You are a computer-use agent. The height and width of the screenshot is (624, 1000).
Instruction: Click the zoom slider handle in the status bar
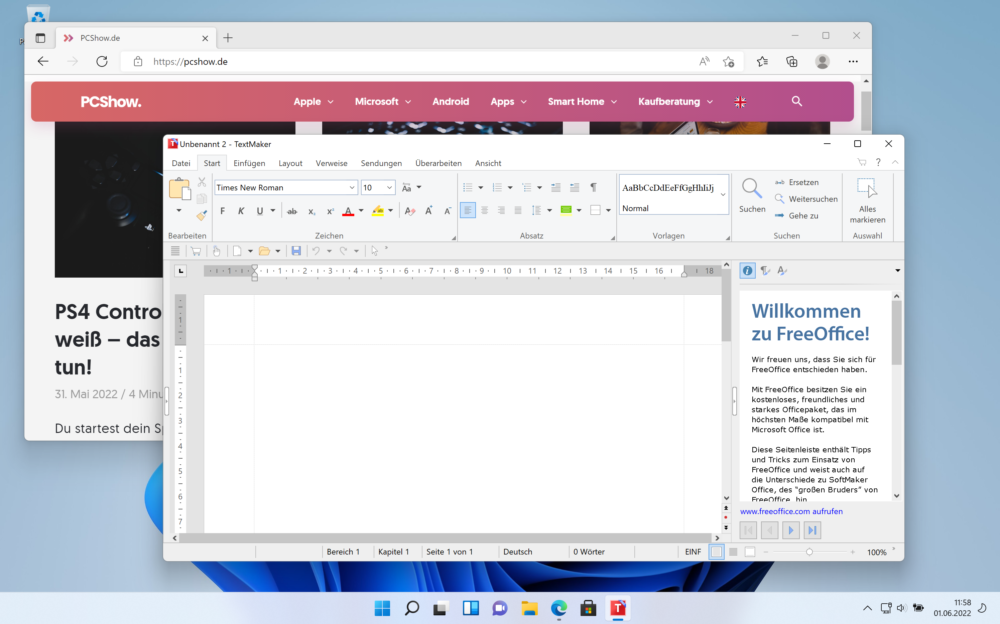809,552
